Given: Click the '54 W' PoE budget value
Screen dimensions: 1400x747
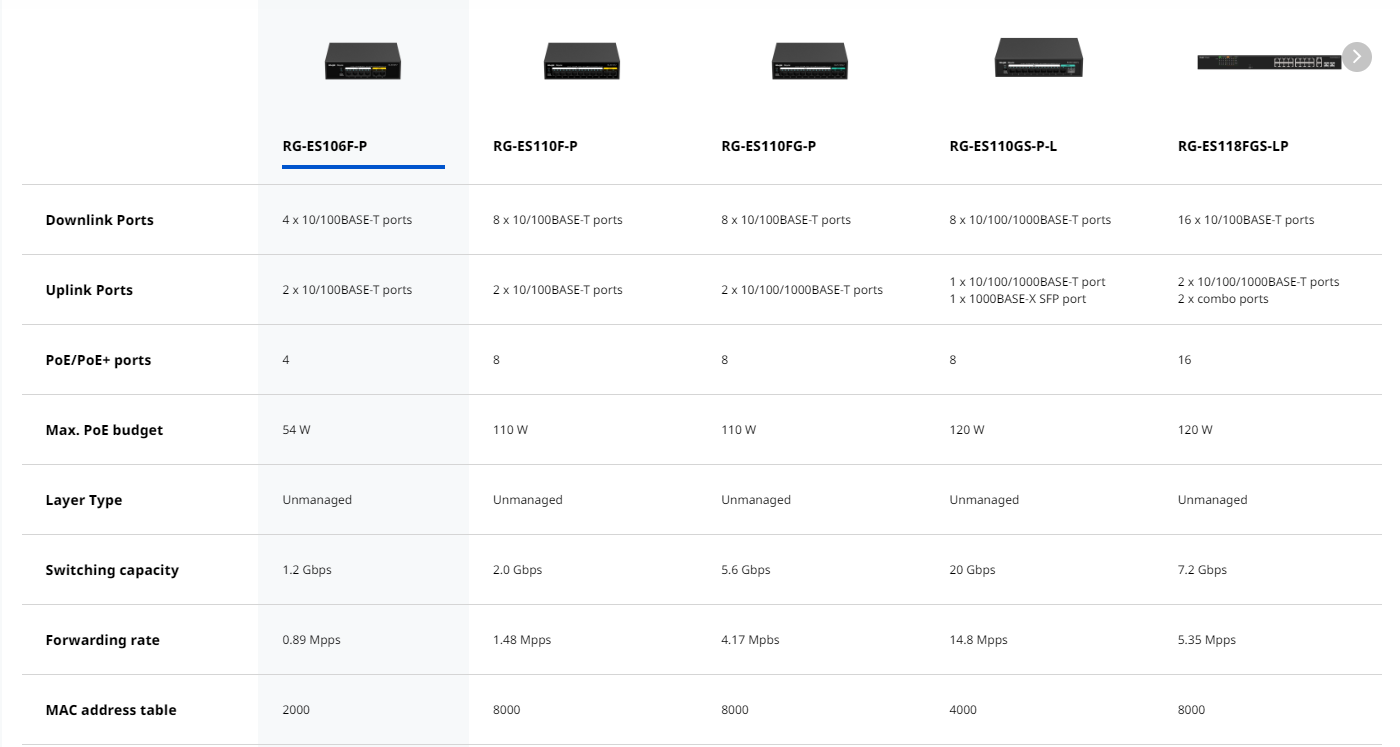Looking at the screenshot, I should 297,430.
